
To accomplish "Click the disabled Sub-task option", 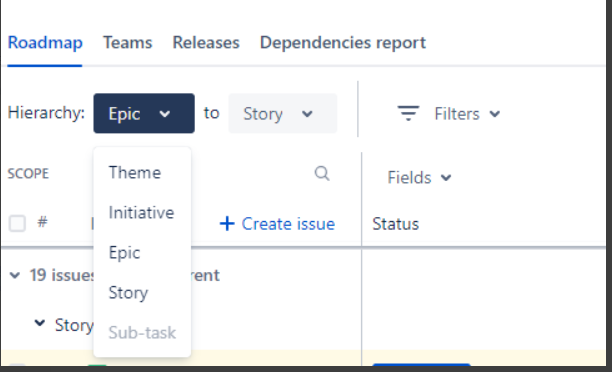I will (x=142, y=333).
